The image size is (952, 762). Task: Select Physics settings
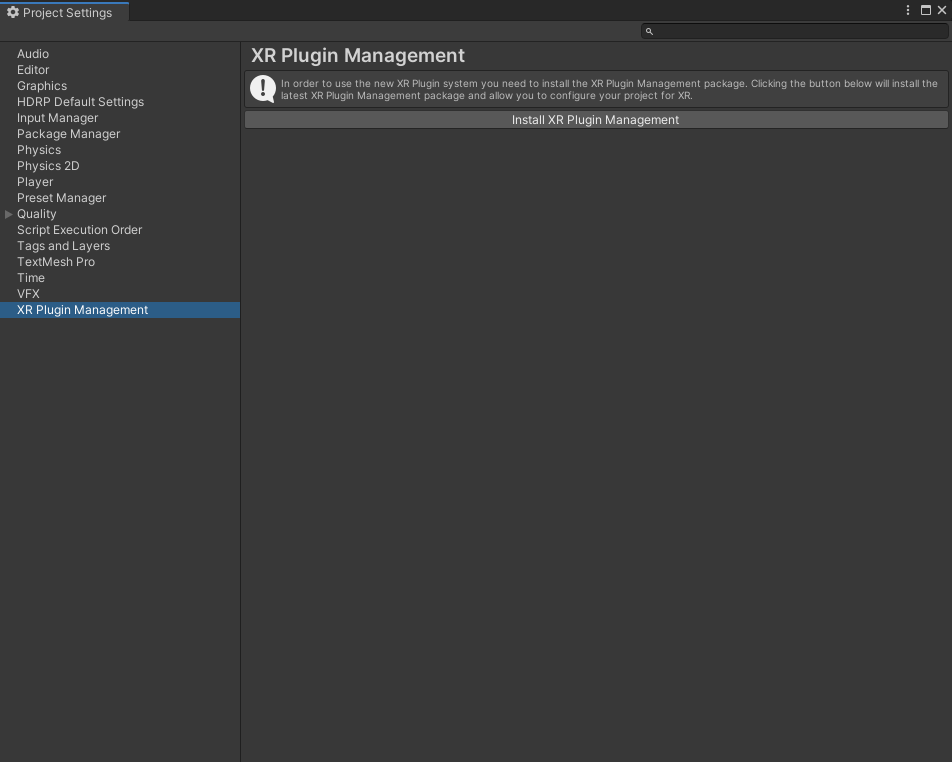tap(39, 150)
